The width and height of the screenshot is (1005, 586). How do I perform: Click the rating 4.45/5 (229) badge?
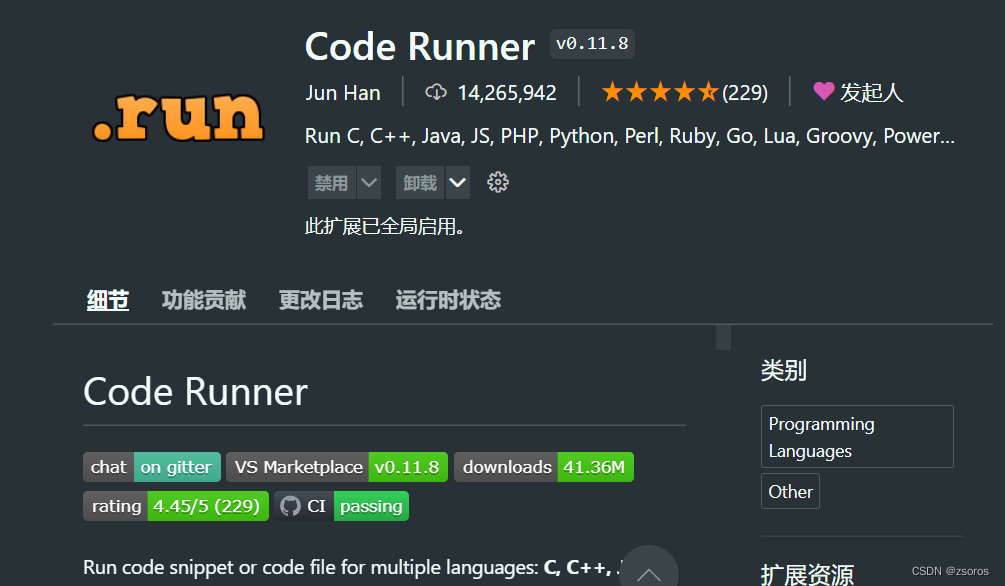tap(176, 506)
